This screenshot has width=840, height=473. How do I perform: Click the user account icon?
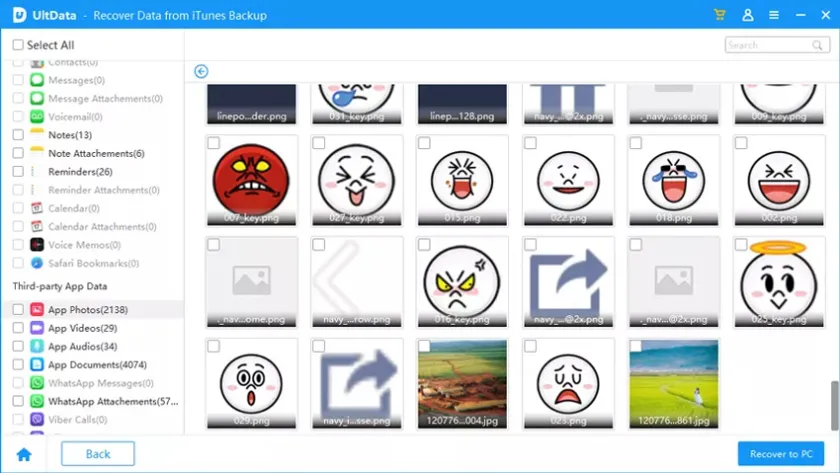tap(747, 15)
